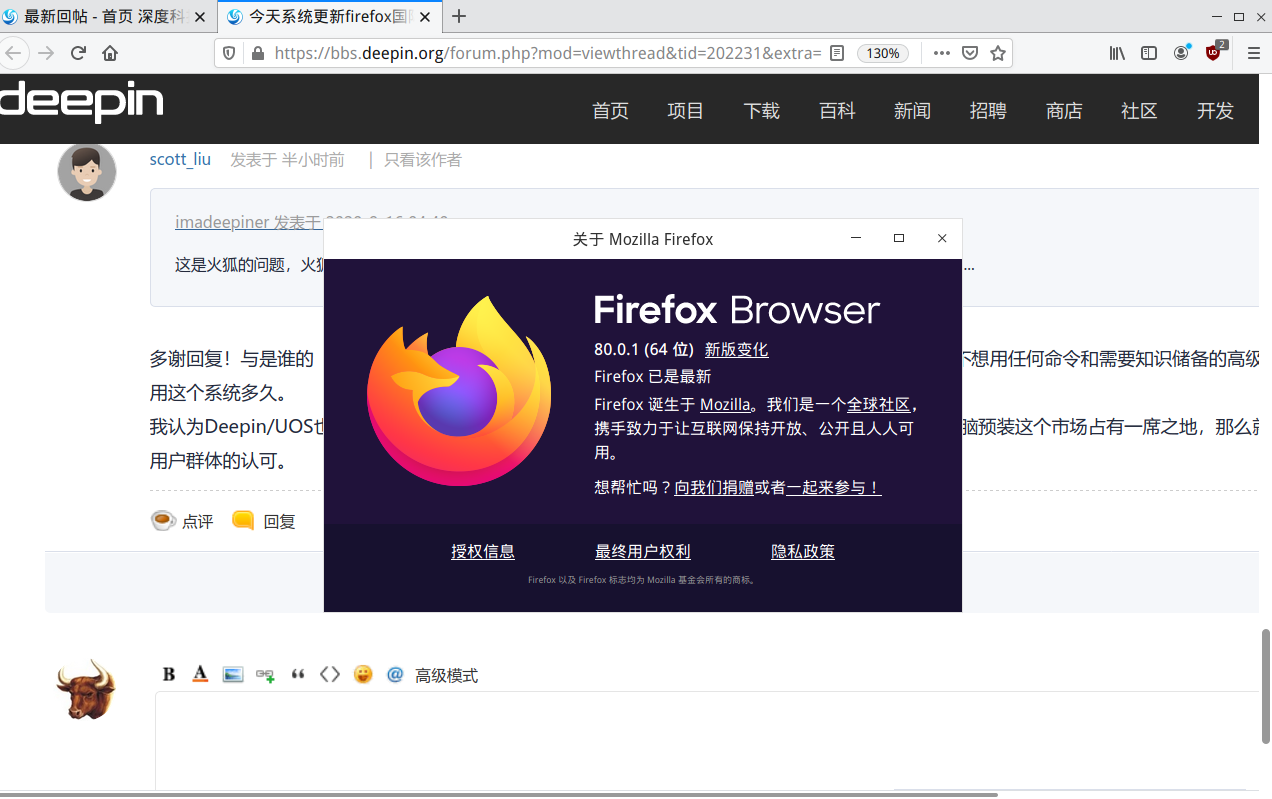Image resolution: width=1272 pixels, height=799 pixels.
Task: Open the 隐私政策 privacy policy link
Action: (802, 551)
